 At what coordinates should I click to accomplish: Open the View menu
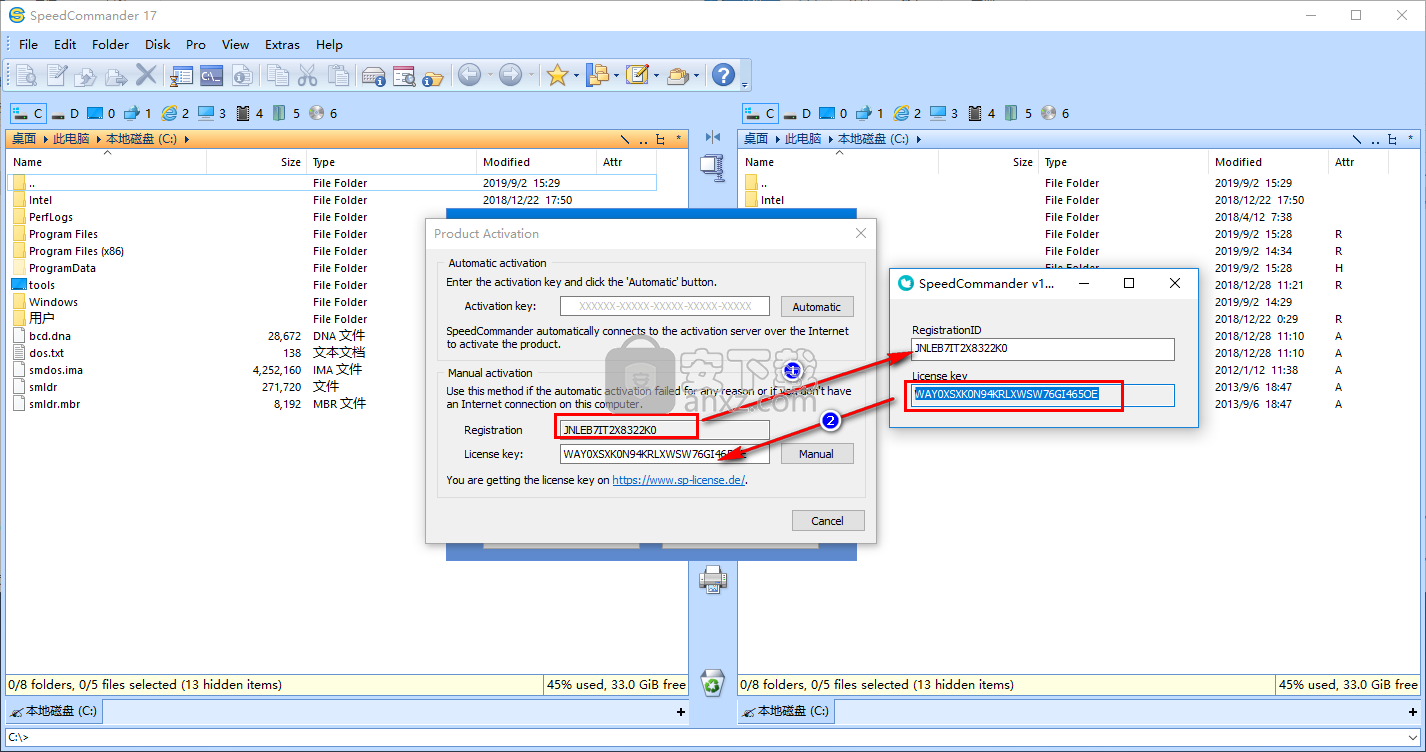235,44
